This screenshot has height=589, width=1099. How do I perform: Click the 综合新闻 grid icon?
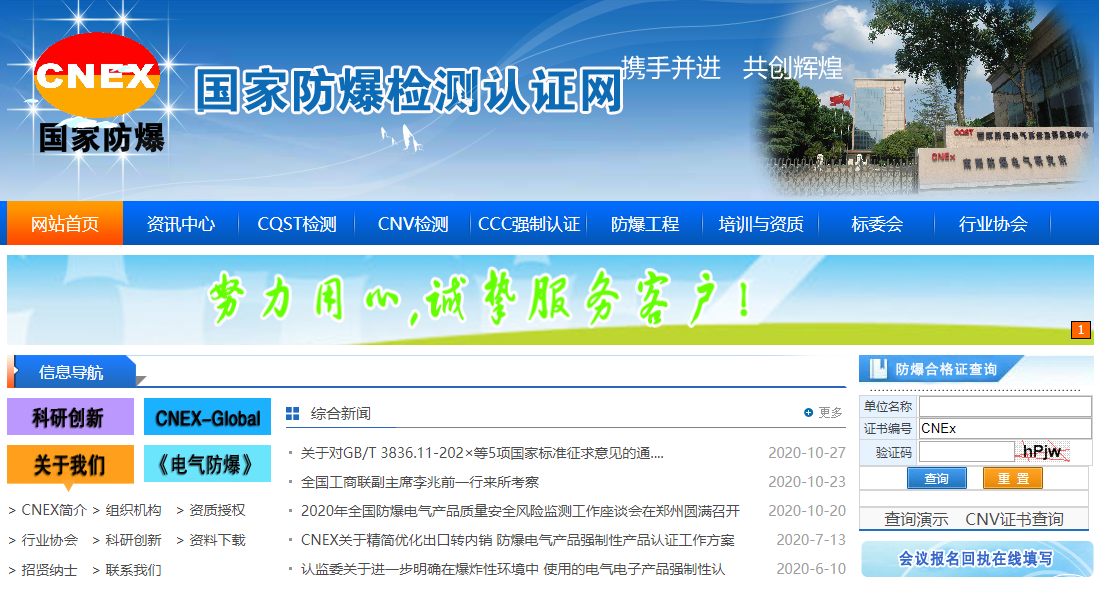(x=292, y=414)
